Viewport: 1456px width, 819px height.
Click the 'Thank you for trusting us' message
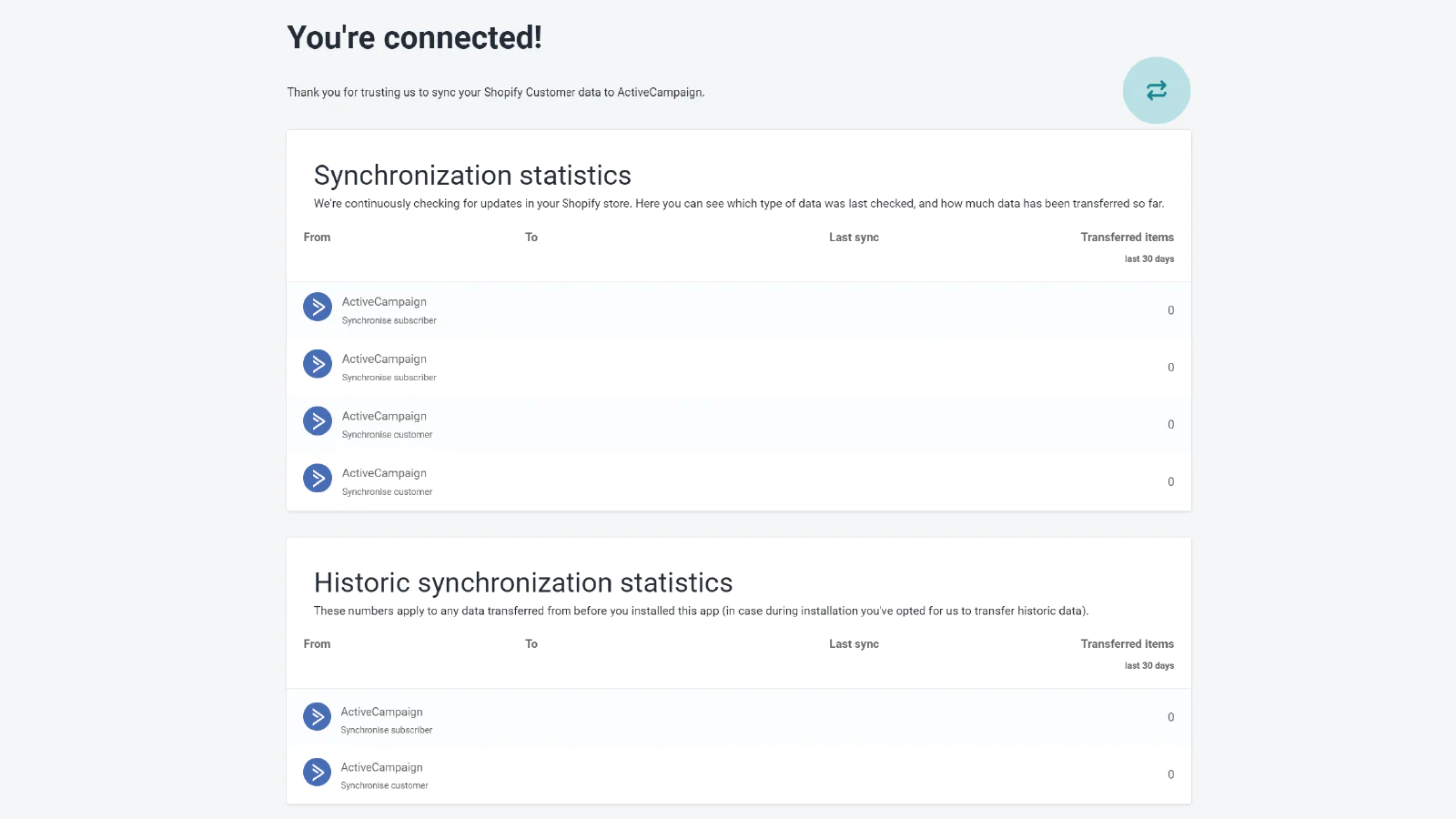point(496,92)
